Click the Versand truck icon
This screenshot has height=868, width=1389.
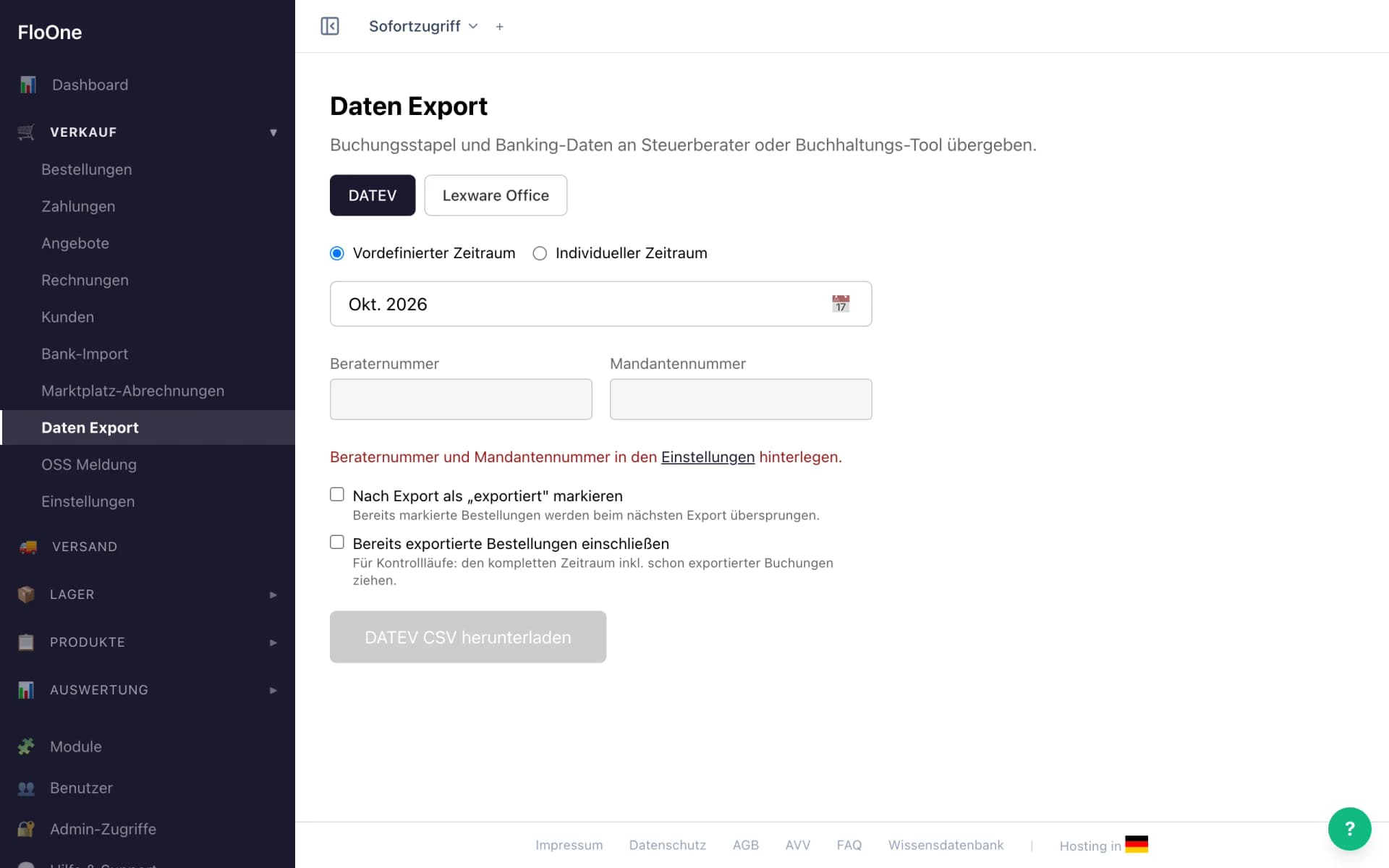click(x=27, y=547)
